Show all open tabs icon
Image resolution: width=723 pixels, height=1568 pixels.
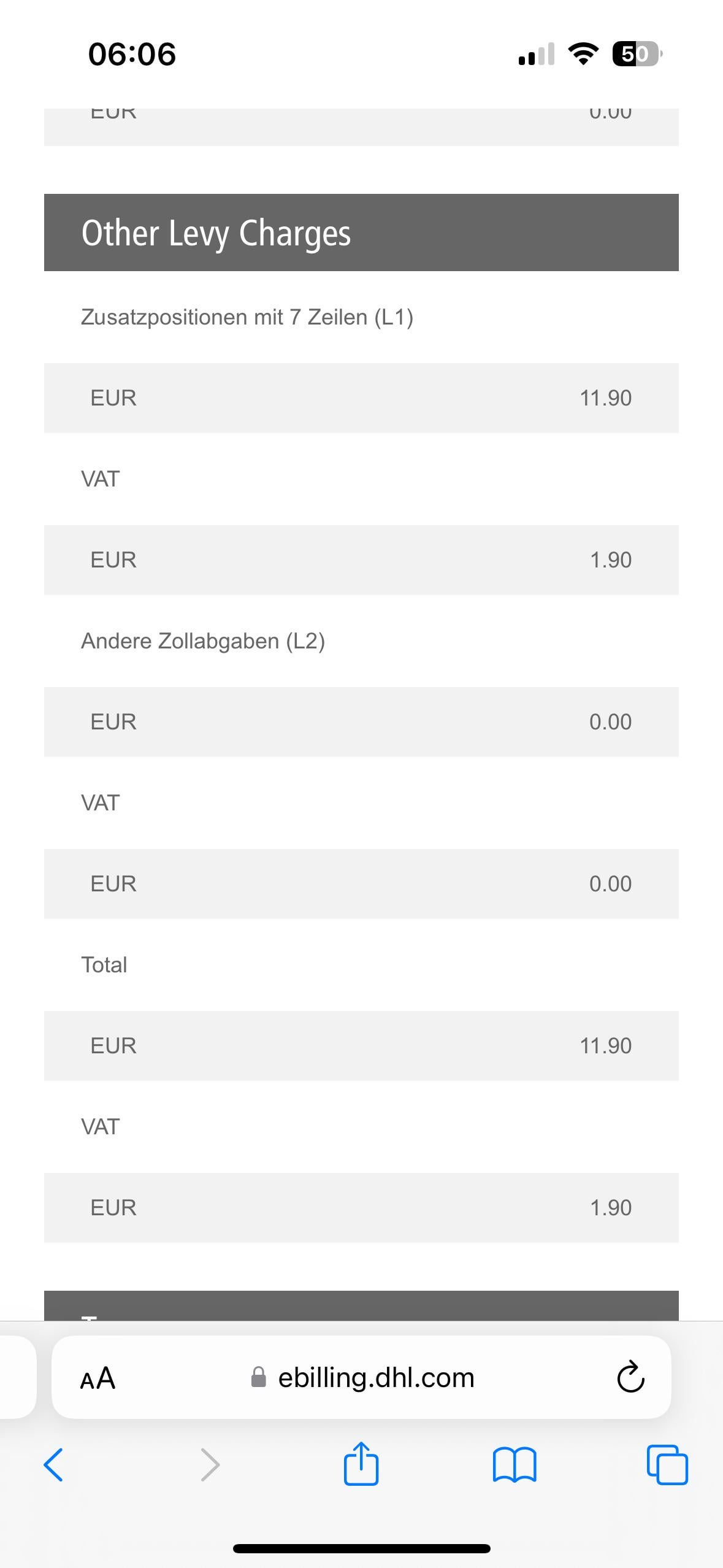click(x=667, y=1465)
